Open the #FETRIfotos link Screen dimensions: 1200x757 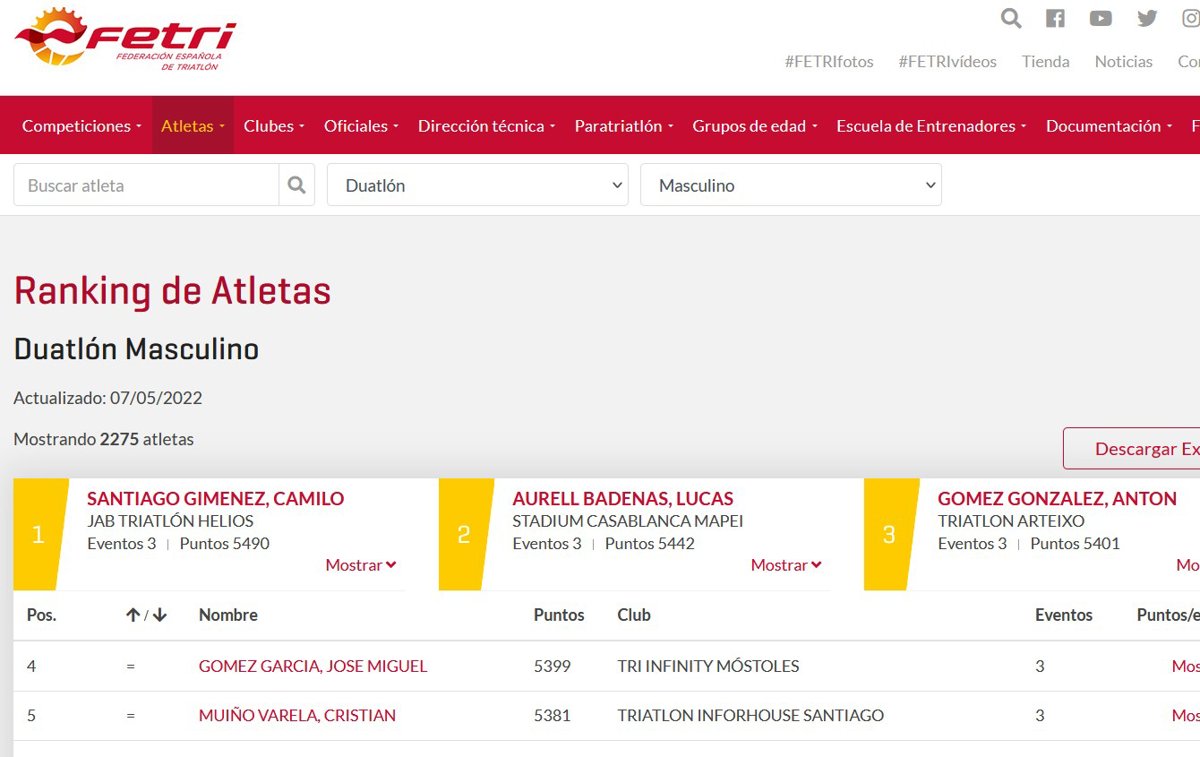(829, 61)
